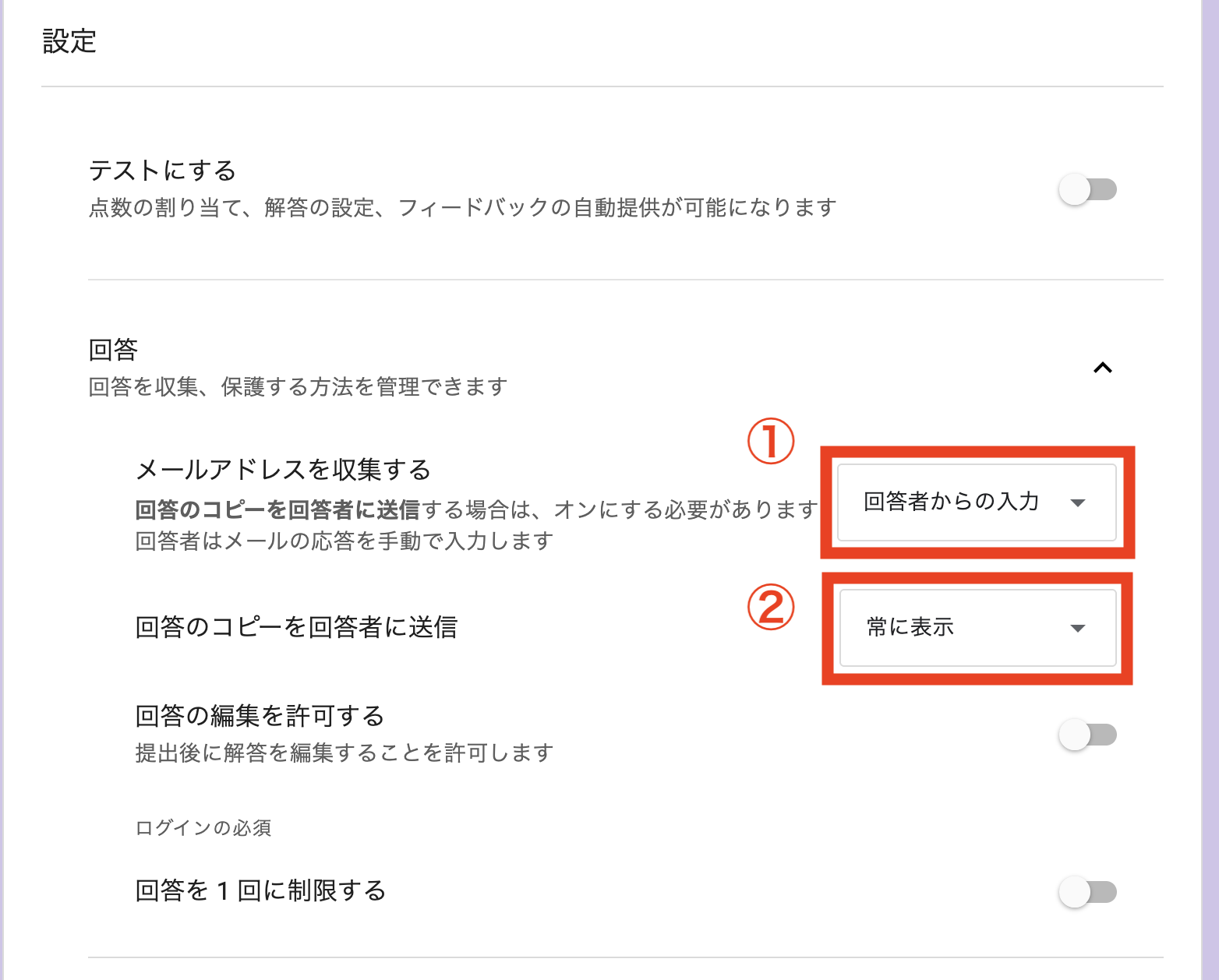Screen dimensions: 1219x980
Task: Collapse the 回答 section chevron
Action: 1102,368
